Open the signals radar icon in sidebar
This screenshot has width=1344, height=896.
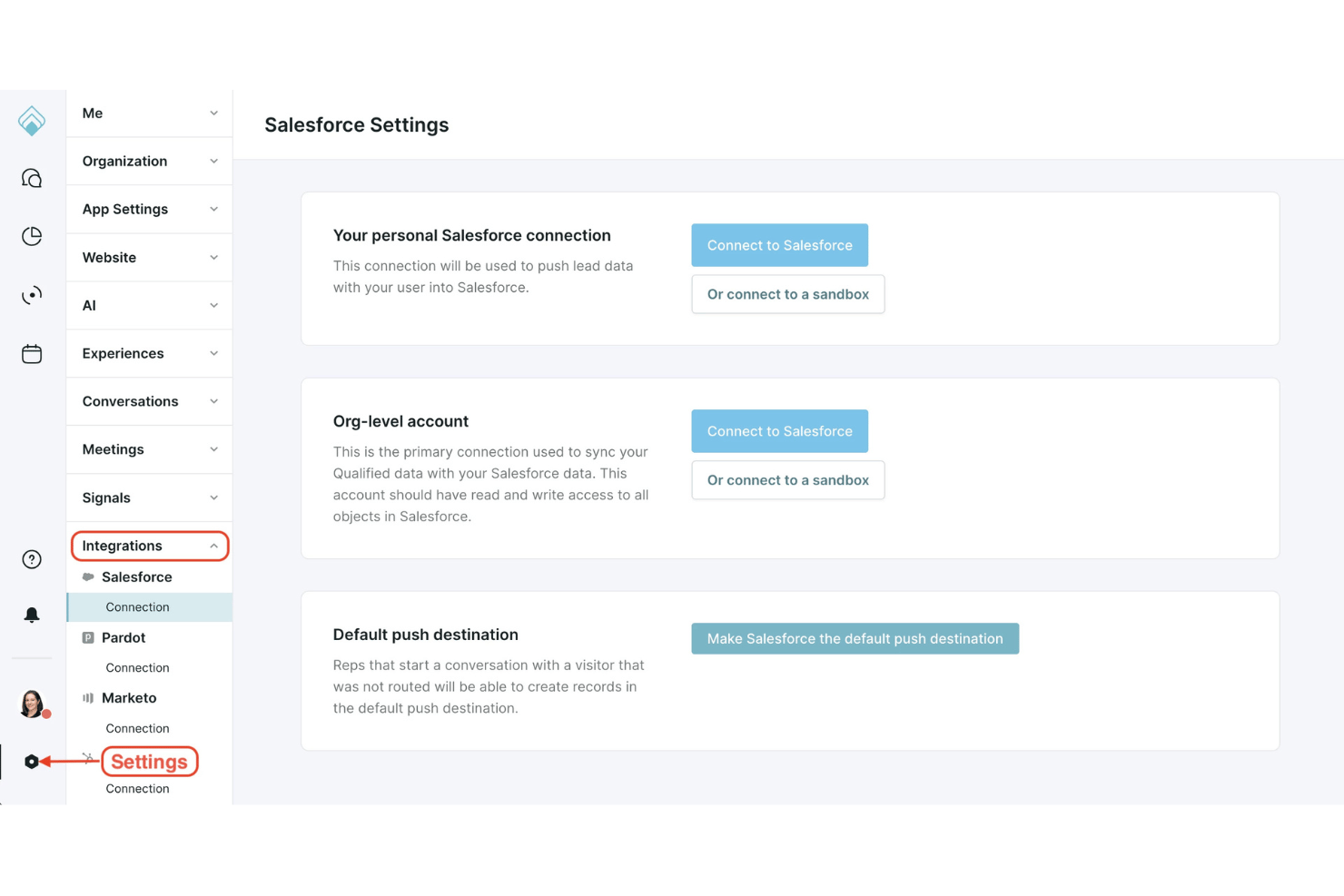click(32, 295)
